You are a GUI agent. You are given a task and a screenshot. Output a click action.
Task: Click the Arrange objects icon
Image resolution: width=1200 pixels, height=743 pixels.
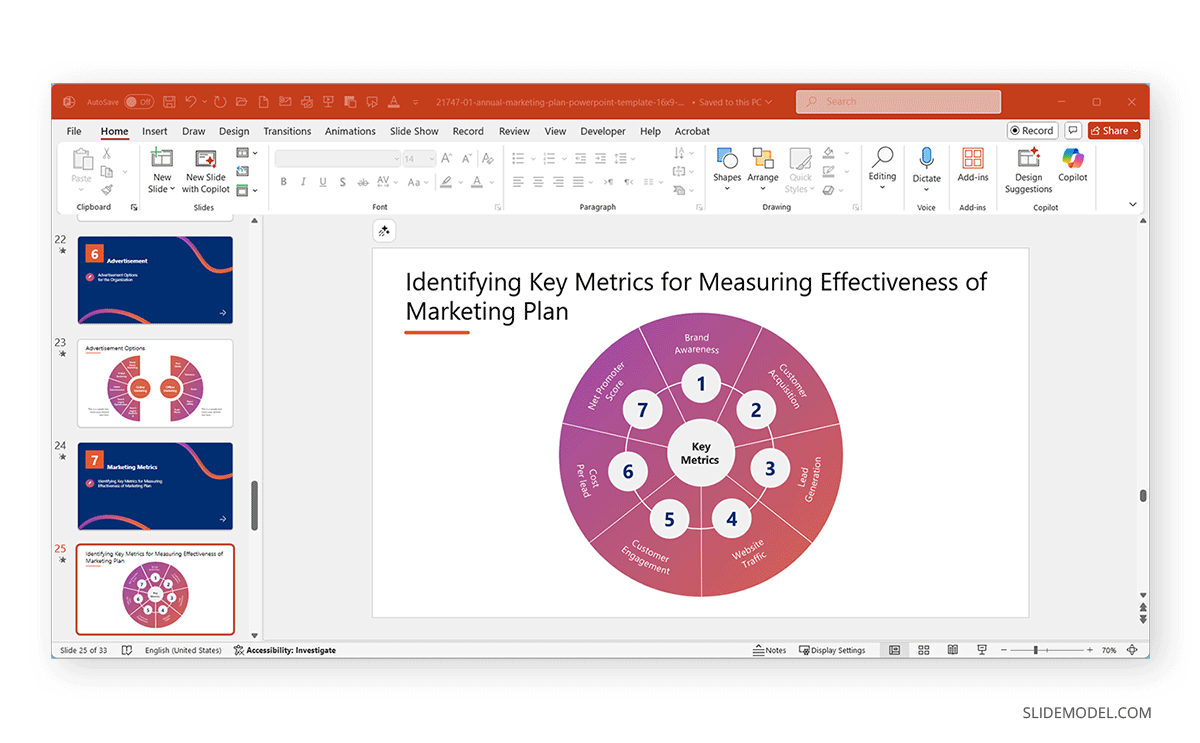click(x=763, y=165)
